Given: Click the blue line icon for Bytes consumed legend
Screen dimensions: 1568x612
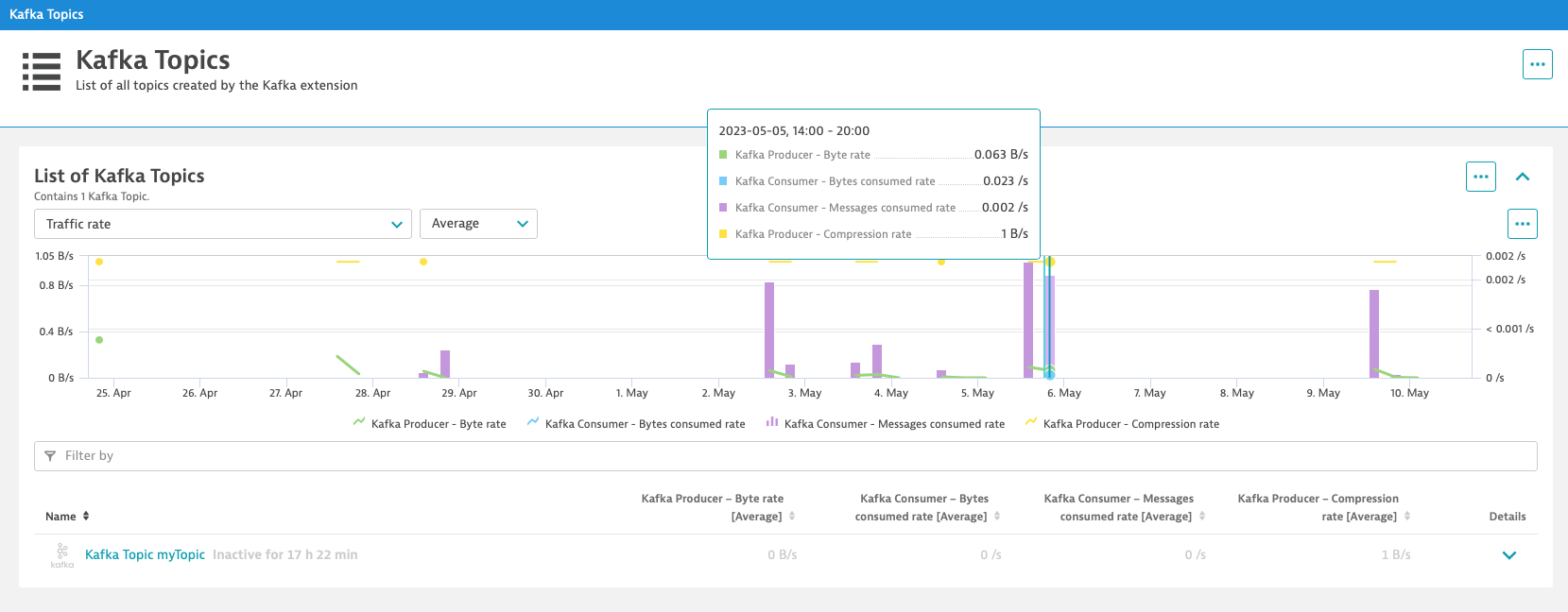Looking at the screenshot, I should point(533,422).
